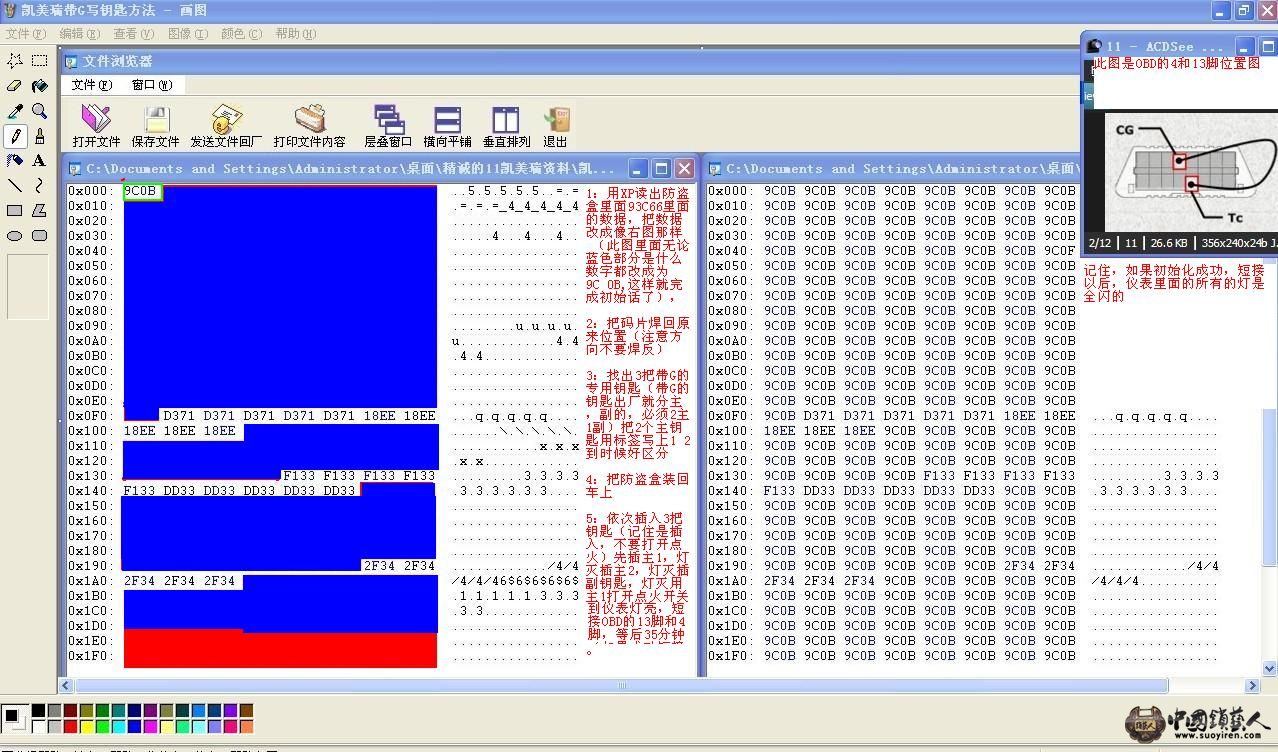This screenshot has height=752, width=1278.
Task: Choose the cyan palette swatch
Action: (118, 726)
